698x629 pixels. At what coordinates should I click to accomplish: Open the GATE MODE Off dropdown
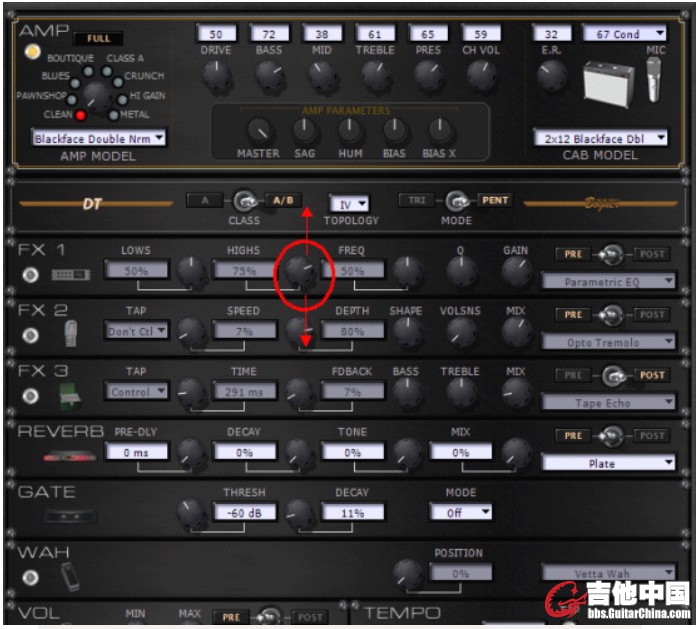point(461,513)
